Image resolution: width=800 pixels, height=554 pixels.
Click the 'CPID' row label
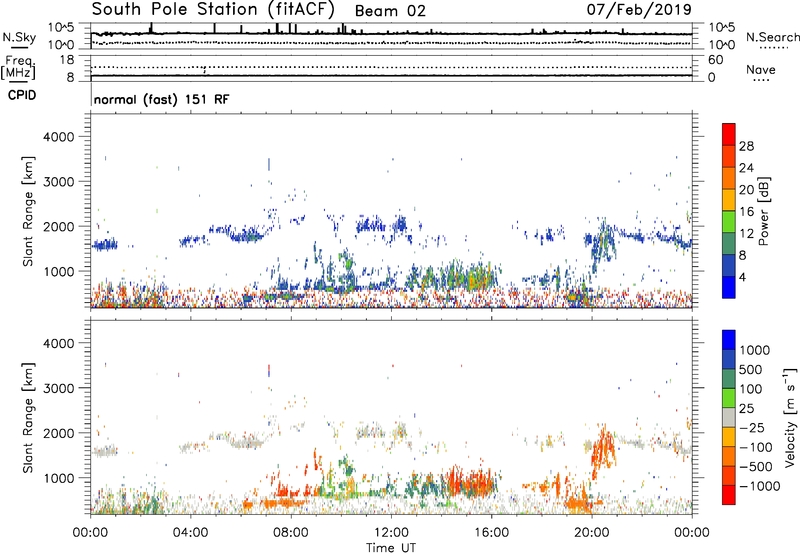[22, 95]
